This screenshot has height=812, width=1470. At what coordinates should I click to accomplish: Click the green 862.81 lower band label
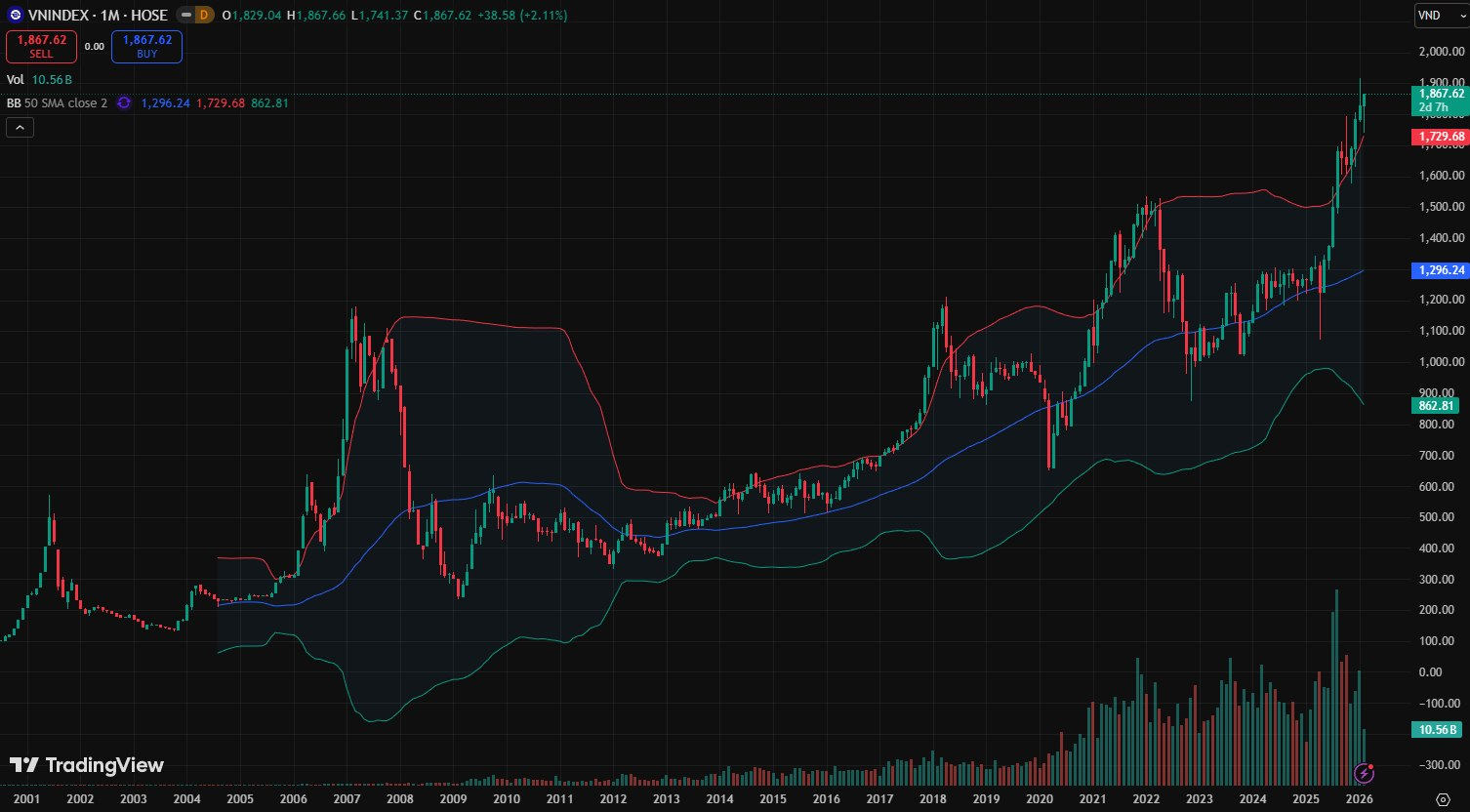click(1435, 405)
